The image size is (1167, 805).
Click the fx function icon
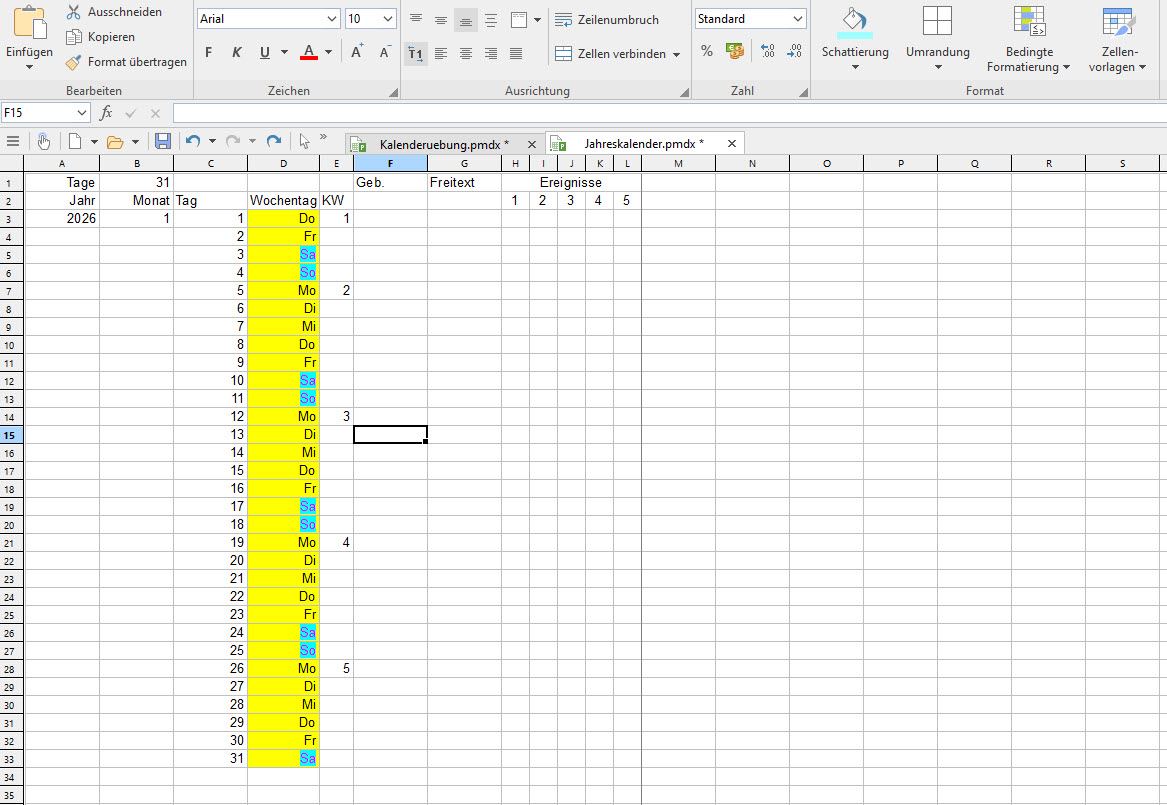106,113
